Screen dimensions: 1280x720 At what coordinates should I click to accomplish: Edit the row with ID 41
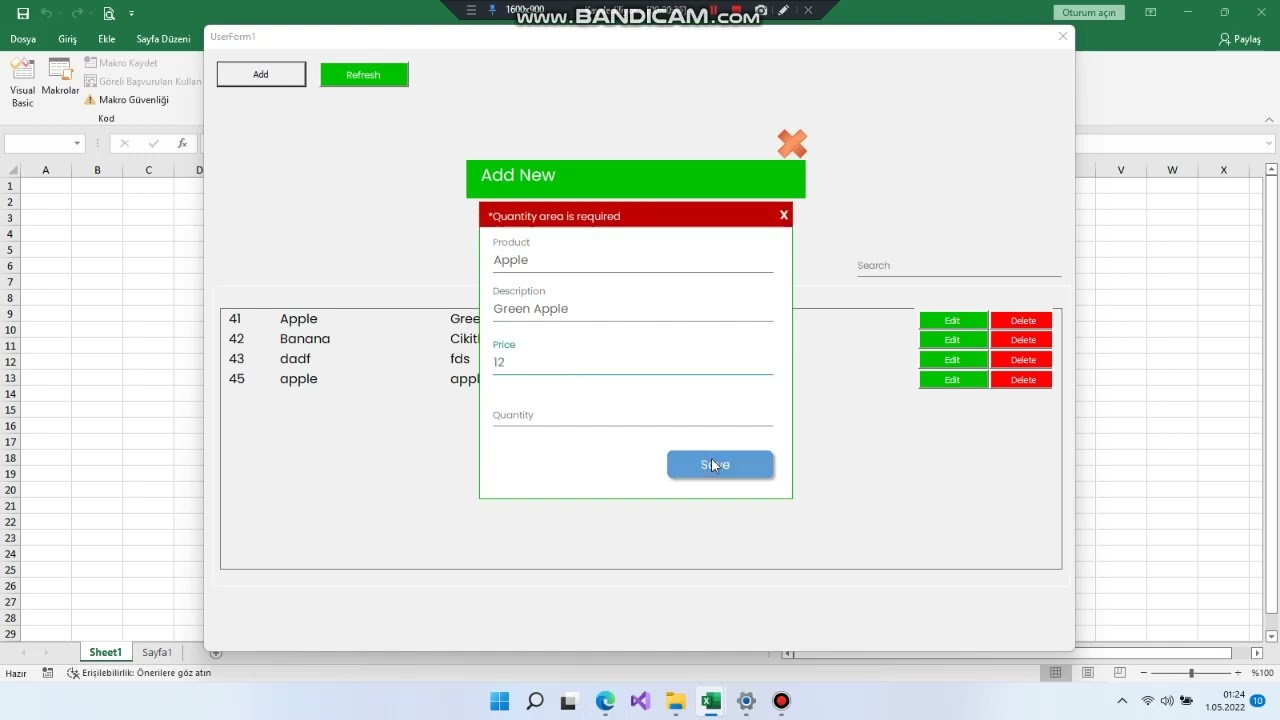click(x=953, y=321)
